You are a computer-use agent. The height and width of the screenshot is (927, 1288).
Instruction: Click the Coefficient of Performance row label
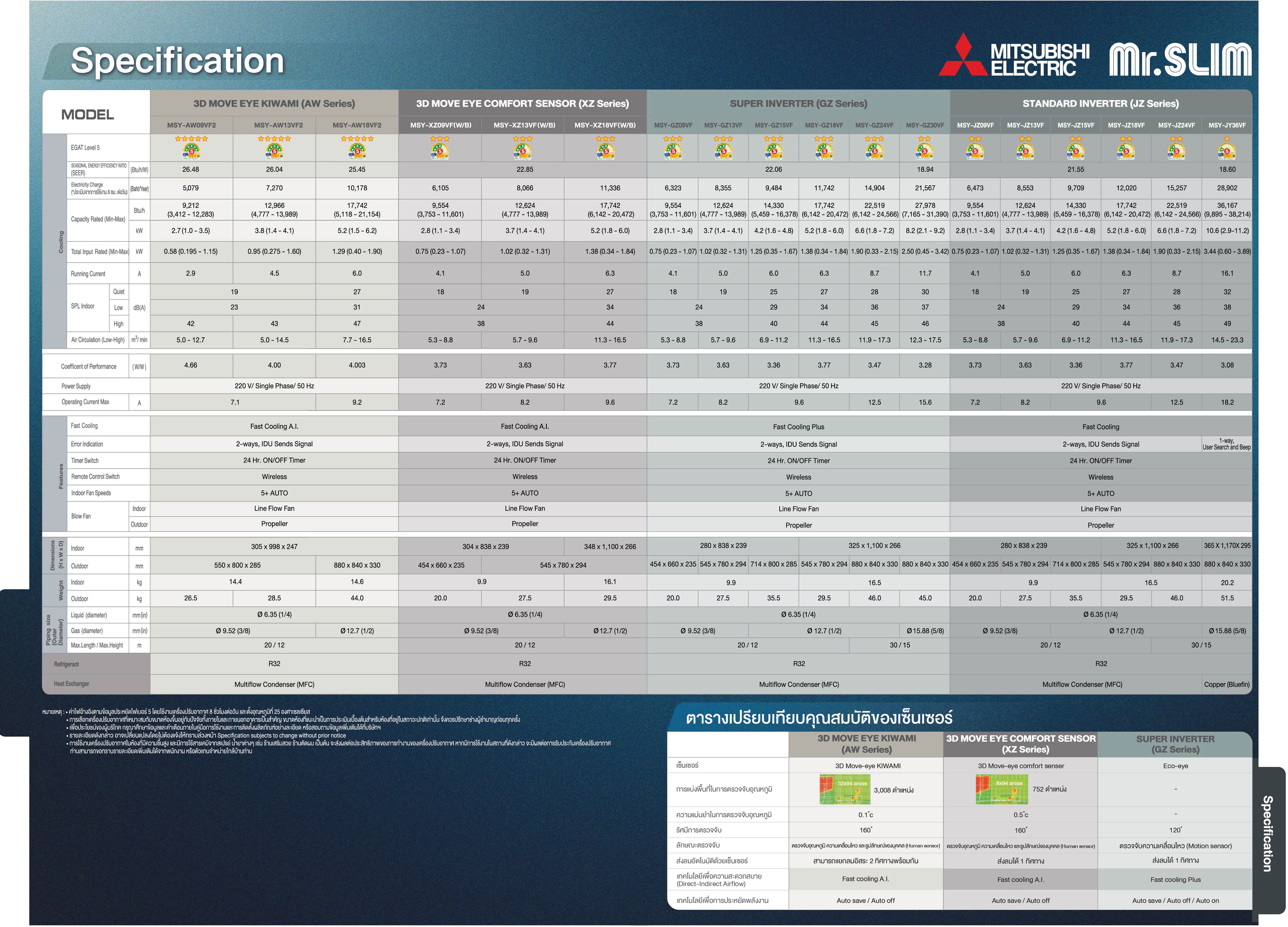89,367
